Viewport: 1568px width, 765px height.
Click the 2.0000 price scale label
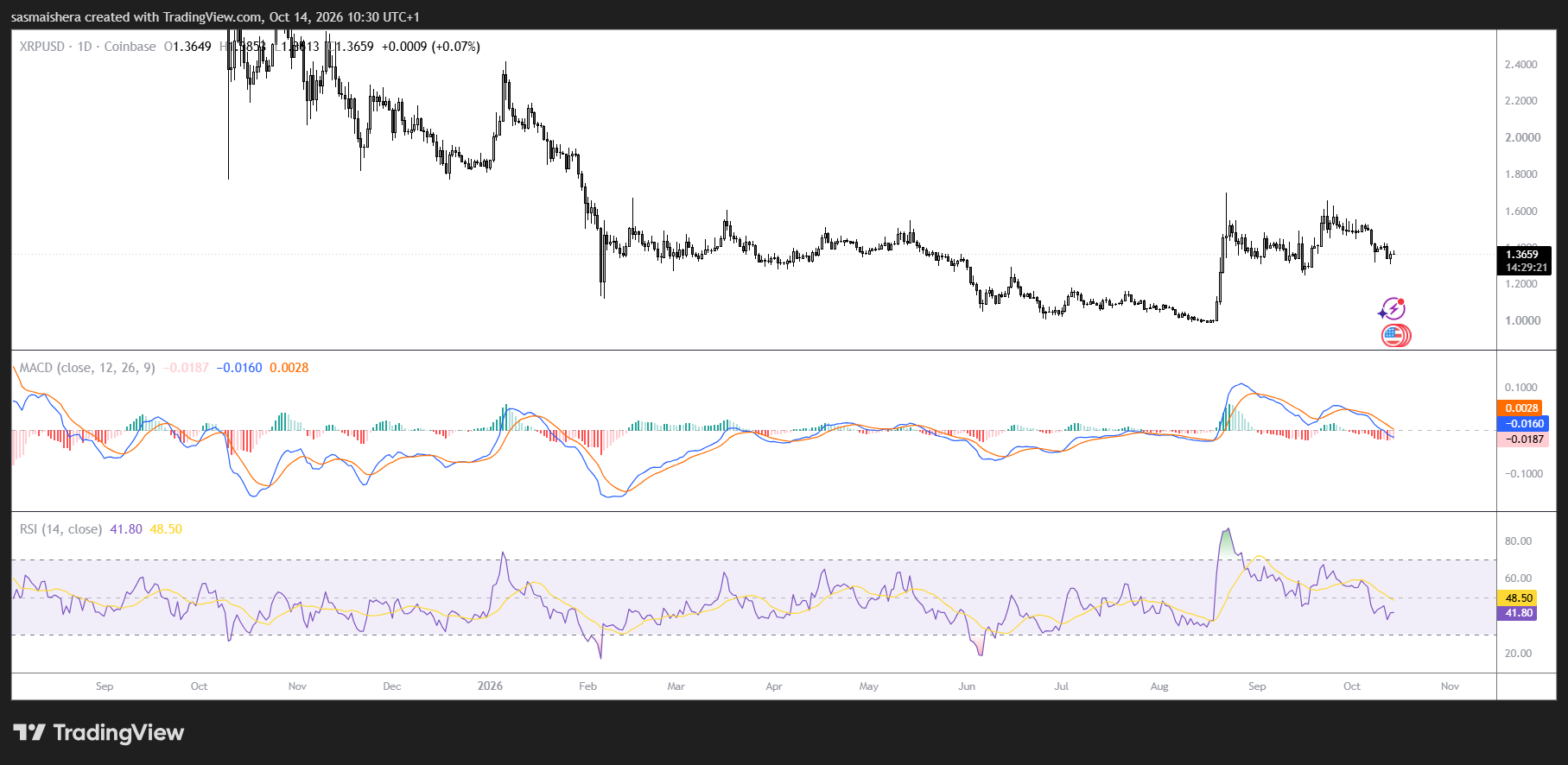click(x=1522, y=137)
